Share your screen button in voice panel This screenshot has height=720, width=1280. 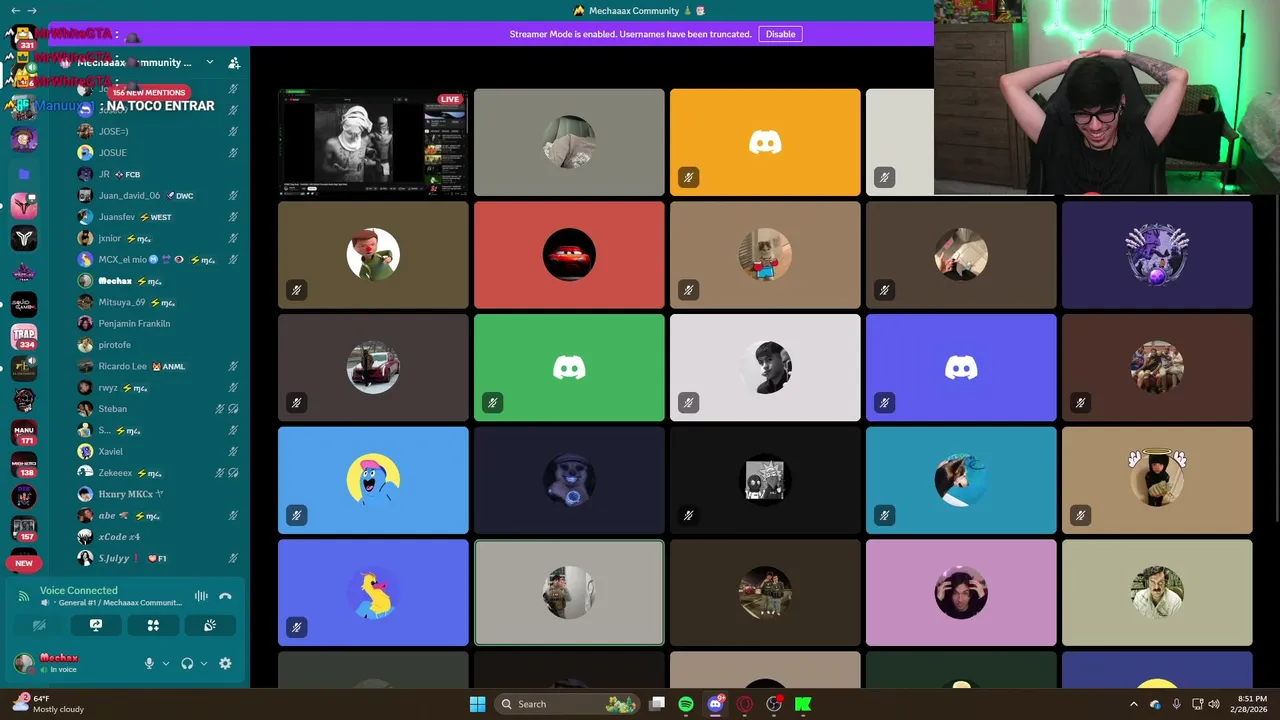point(96,625)
